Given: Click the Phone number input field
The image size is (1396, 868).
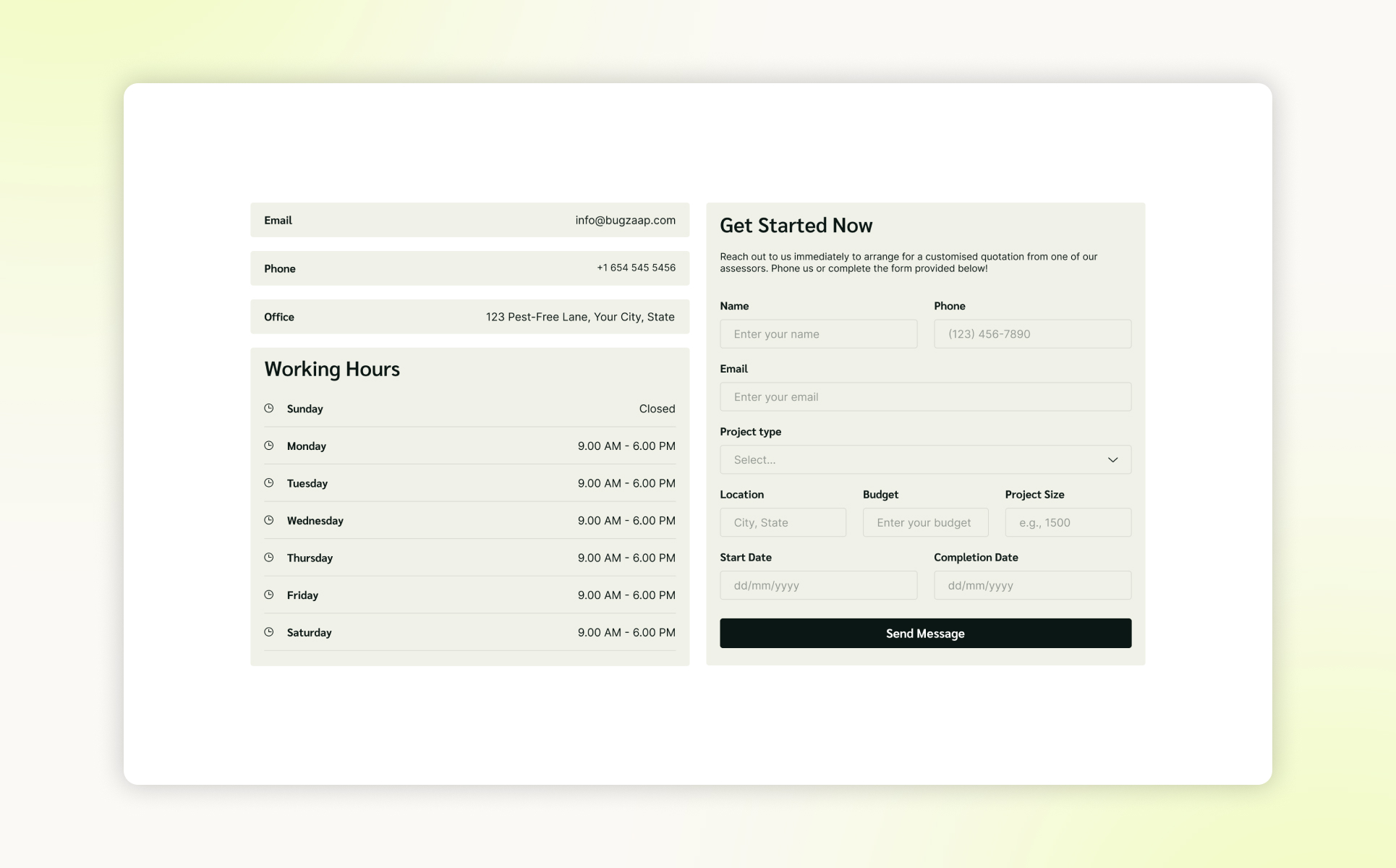Looking at the screenshot, I should click(1032, 334).
